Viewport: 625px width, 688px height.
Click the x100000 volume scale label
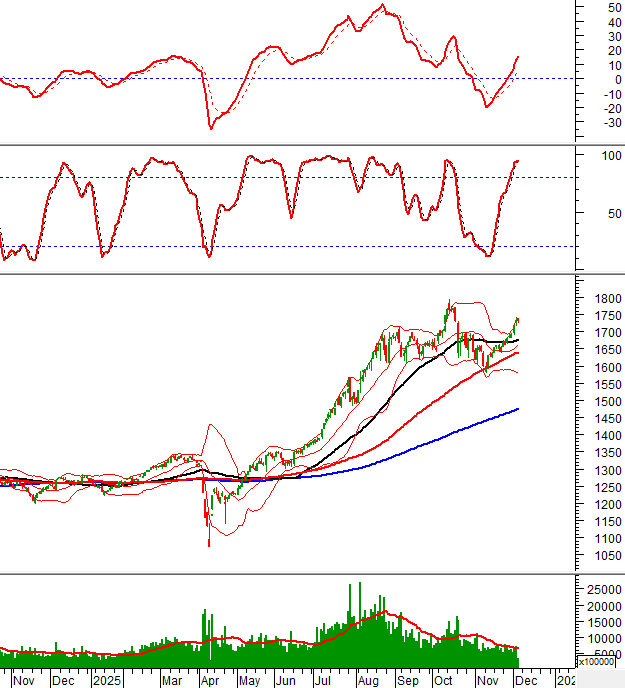(600, 662)
